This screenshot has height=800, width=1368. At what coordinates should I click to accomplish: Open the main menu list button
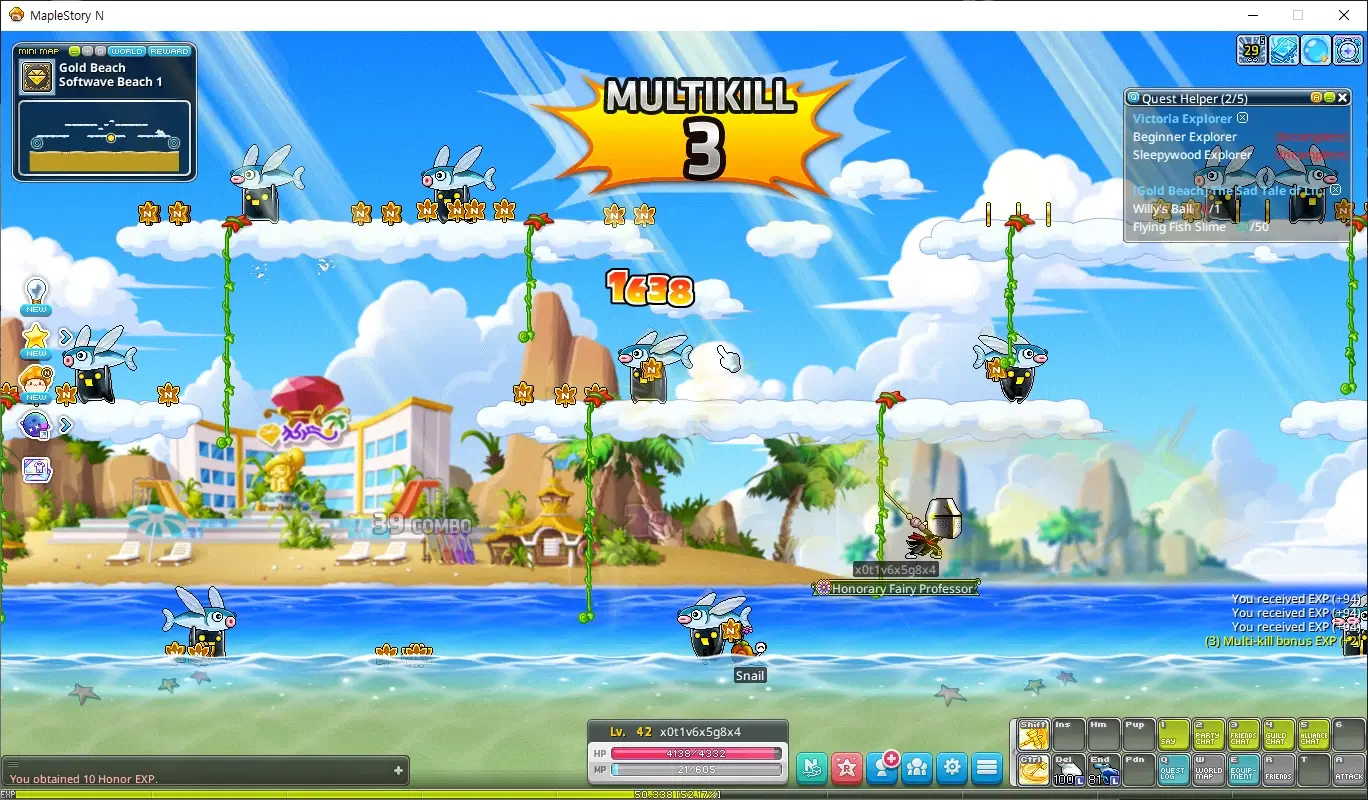[987, 767]
